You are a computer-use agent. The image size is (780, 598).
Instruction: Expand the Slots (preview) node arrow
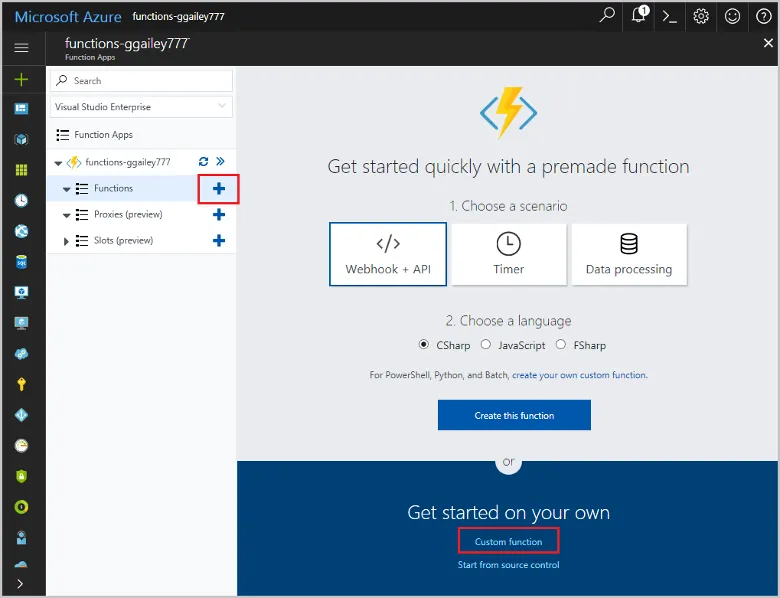[x=66, y=241]
